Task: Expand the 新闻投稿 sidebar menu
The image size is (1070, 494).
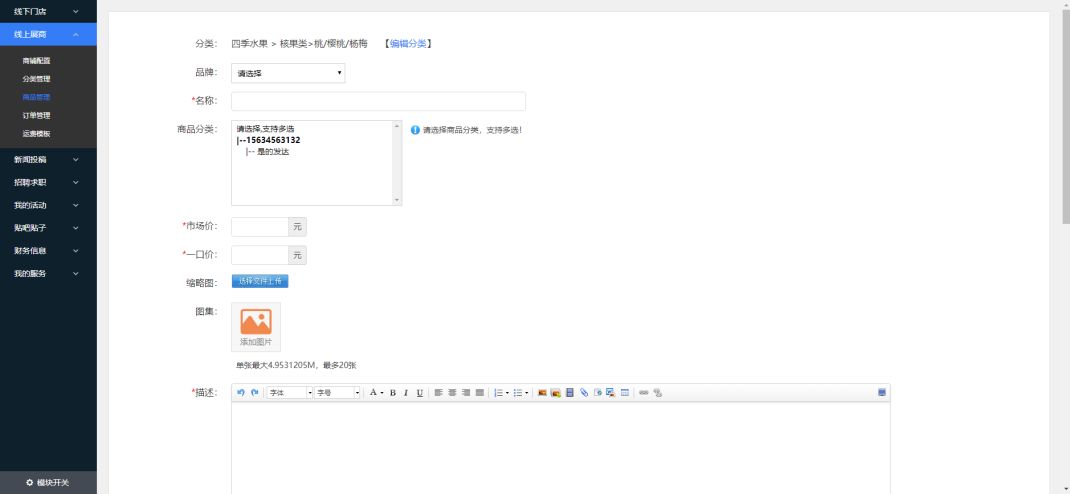Action: pyautogui.click(x=48, y=159)
